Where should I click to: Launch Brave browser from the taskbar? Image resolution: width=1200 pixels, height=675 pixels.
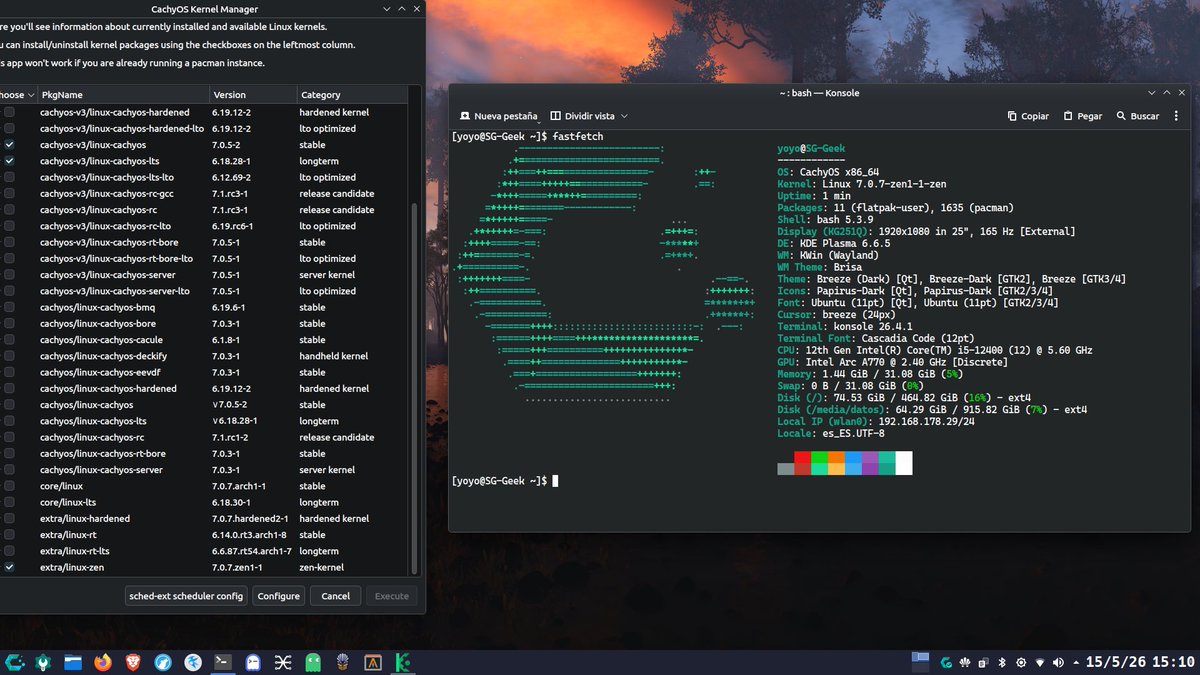pos(133,662)
